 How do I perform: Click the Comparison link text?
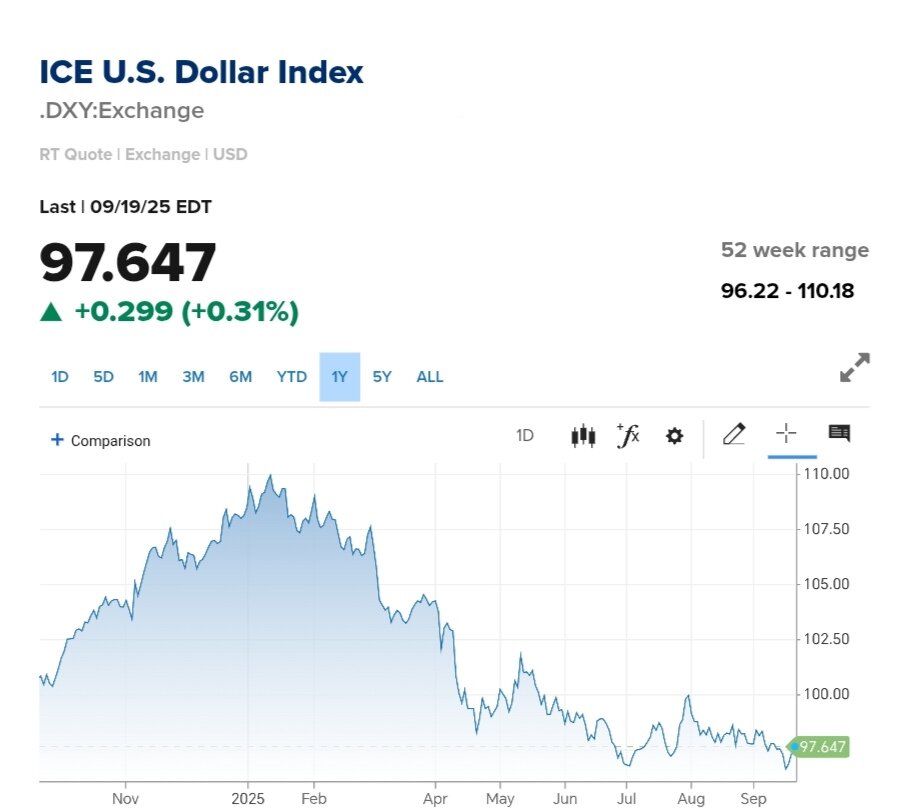click(110, 441)
